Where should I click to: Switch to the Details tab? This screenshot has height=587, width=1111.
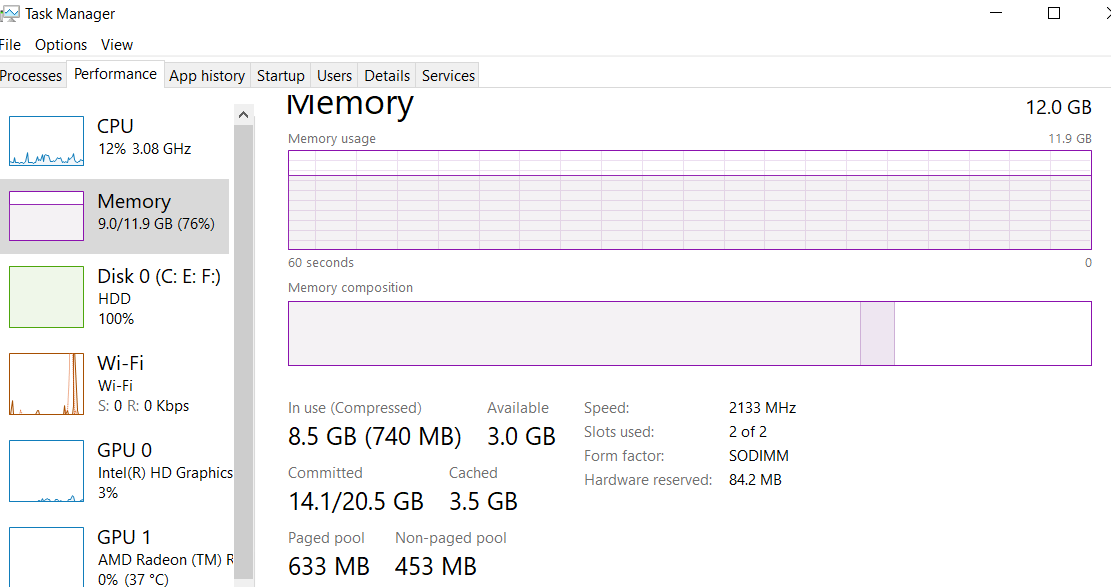387,75
